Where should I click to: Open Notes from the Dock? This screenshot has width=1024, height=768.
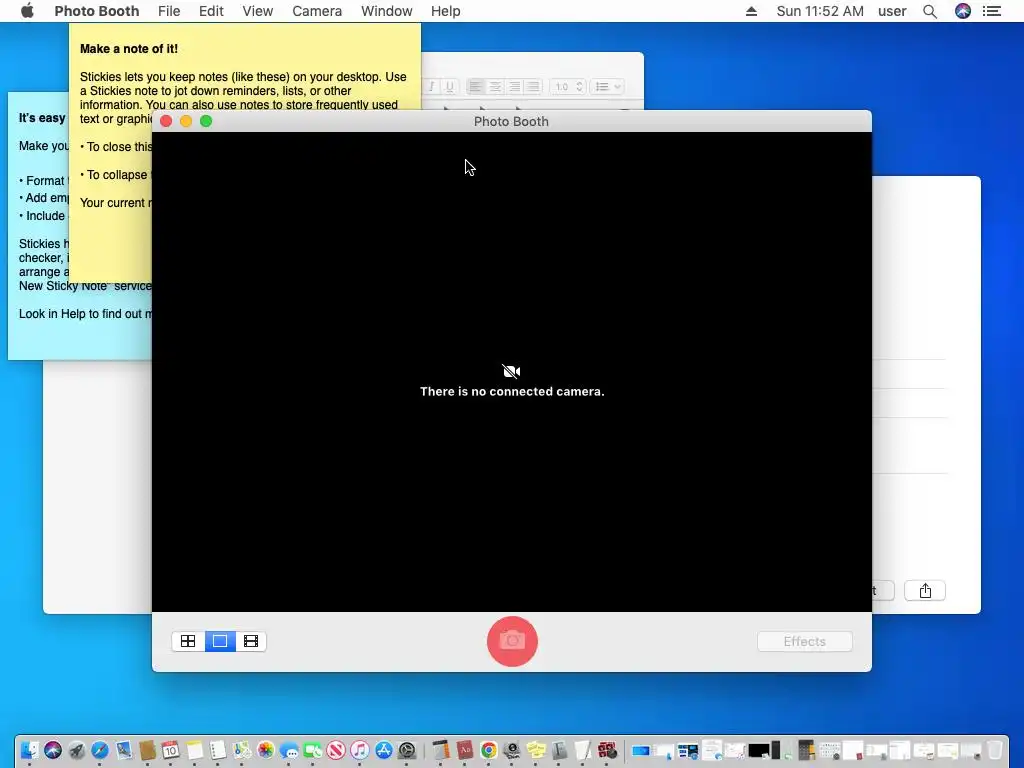[195, 750]
